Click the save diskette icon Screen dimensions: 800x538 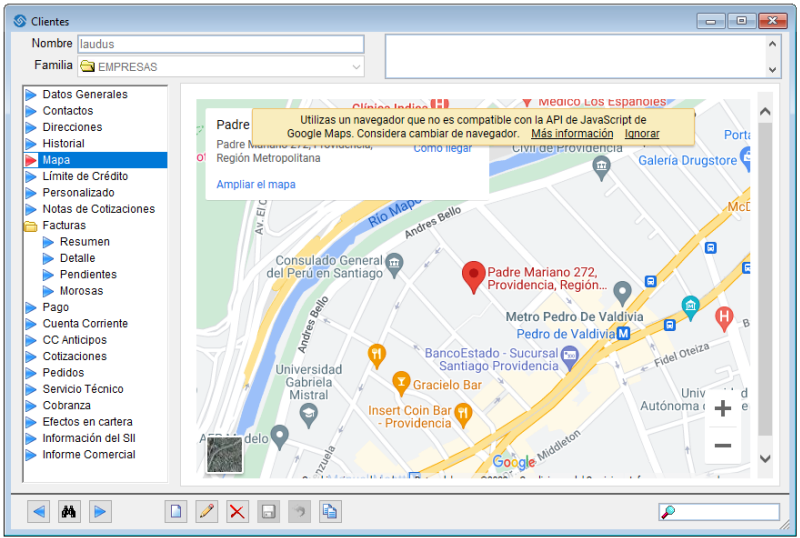pyautogui.click(x=268, y=511)
